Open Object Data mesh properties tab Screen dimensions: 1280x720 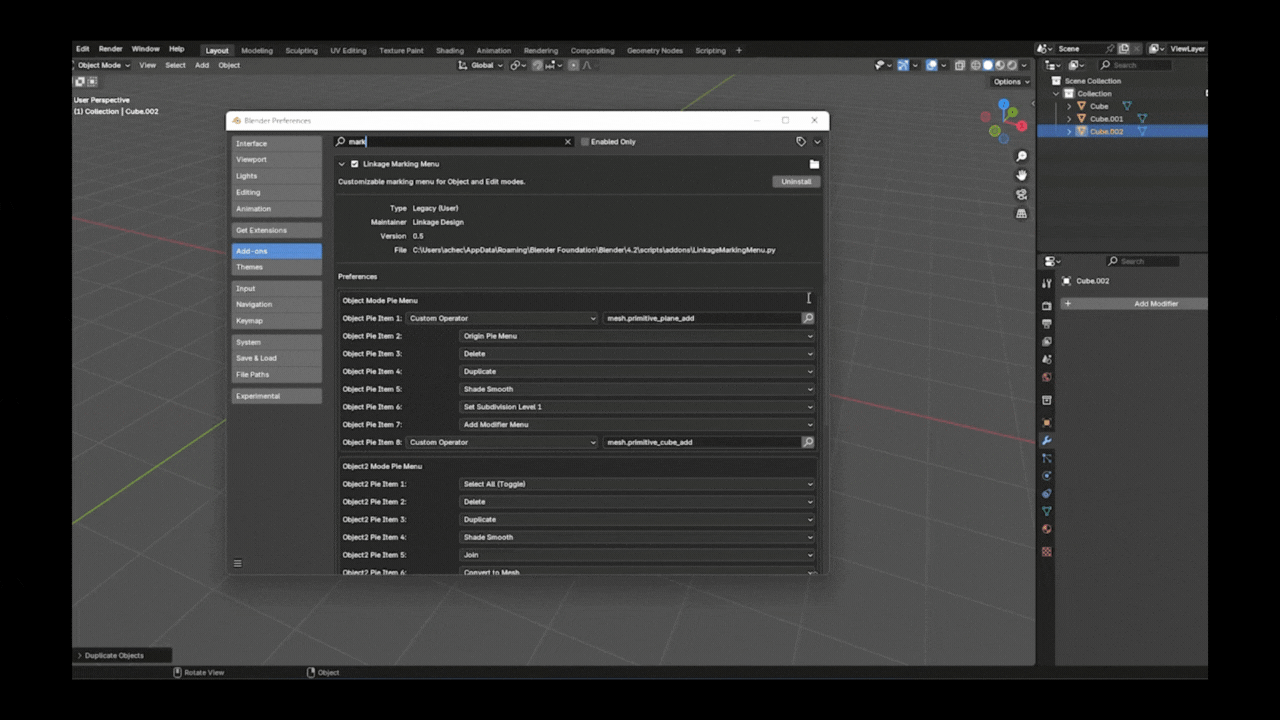(1047, 511)
